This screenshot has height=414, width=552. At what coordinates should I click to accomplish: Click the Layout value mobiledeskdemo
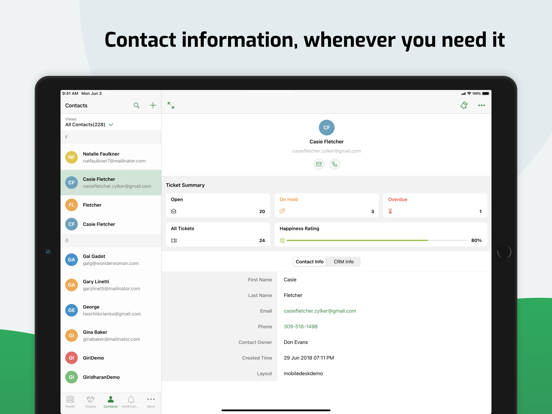(x=303, y=374)
